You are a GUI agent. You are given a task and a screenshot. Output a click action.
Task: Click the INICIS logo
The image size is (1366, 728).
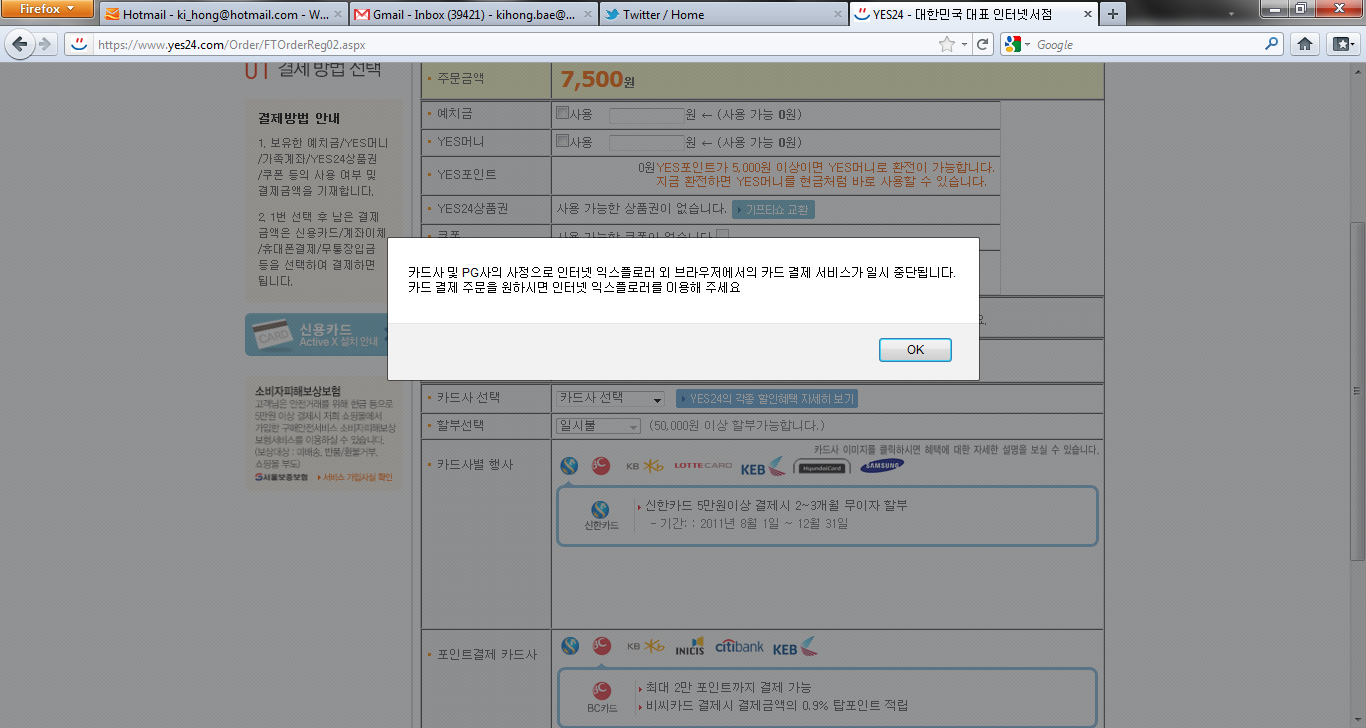tap(690, 647)
